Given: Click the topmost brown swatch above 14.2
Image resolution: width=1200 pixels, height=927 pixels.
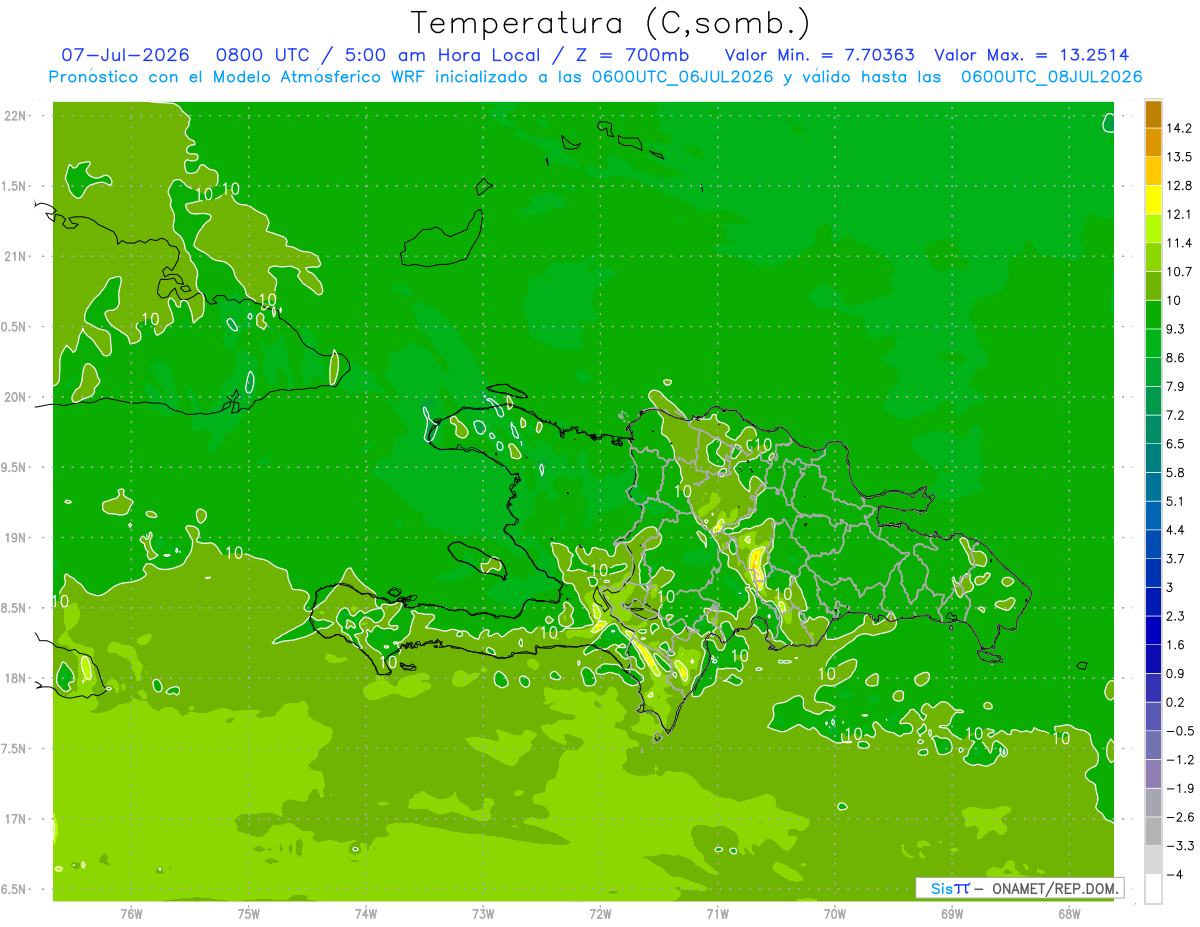Looking at the screenshot, I should point(1153,114).
